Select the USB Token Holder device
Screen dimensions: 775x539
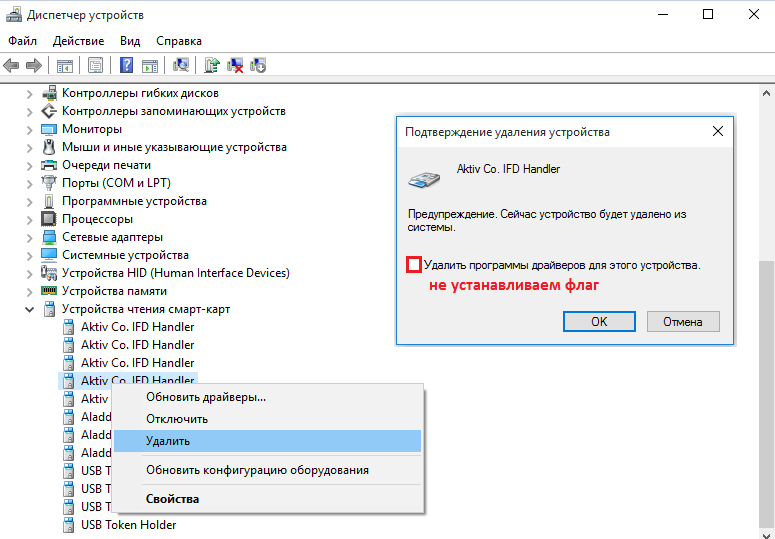tap(128, 525)
